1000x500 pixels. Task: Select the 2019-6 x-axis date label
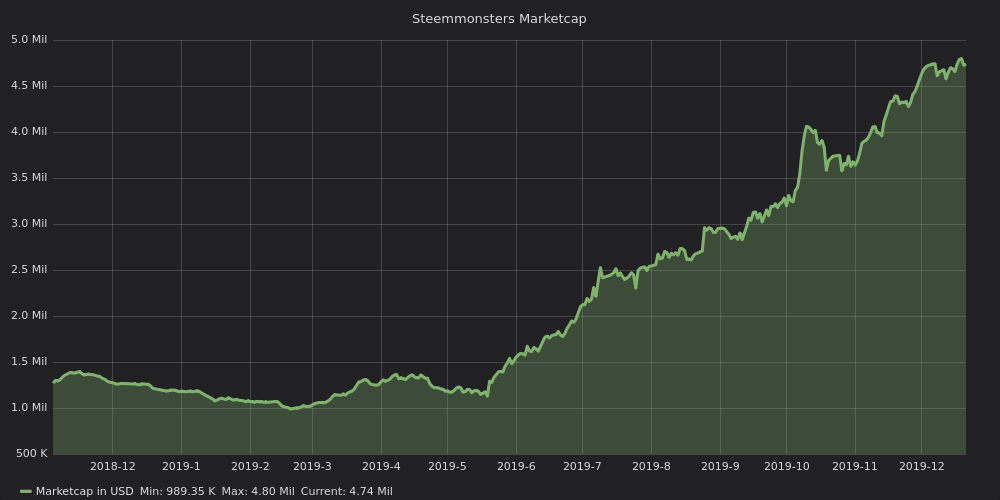(516, 466)
